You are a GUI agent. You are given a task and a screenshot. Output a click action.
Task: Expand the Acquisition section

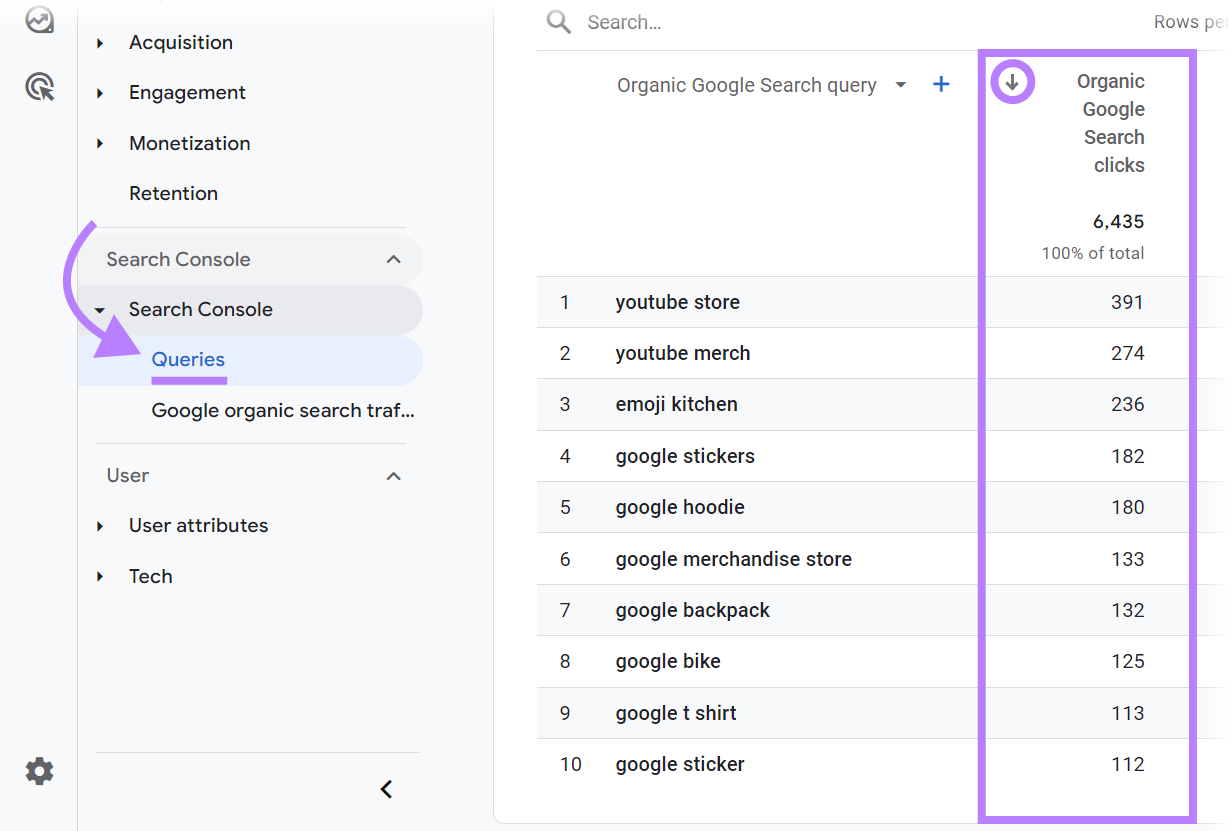point(100,43)
